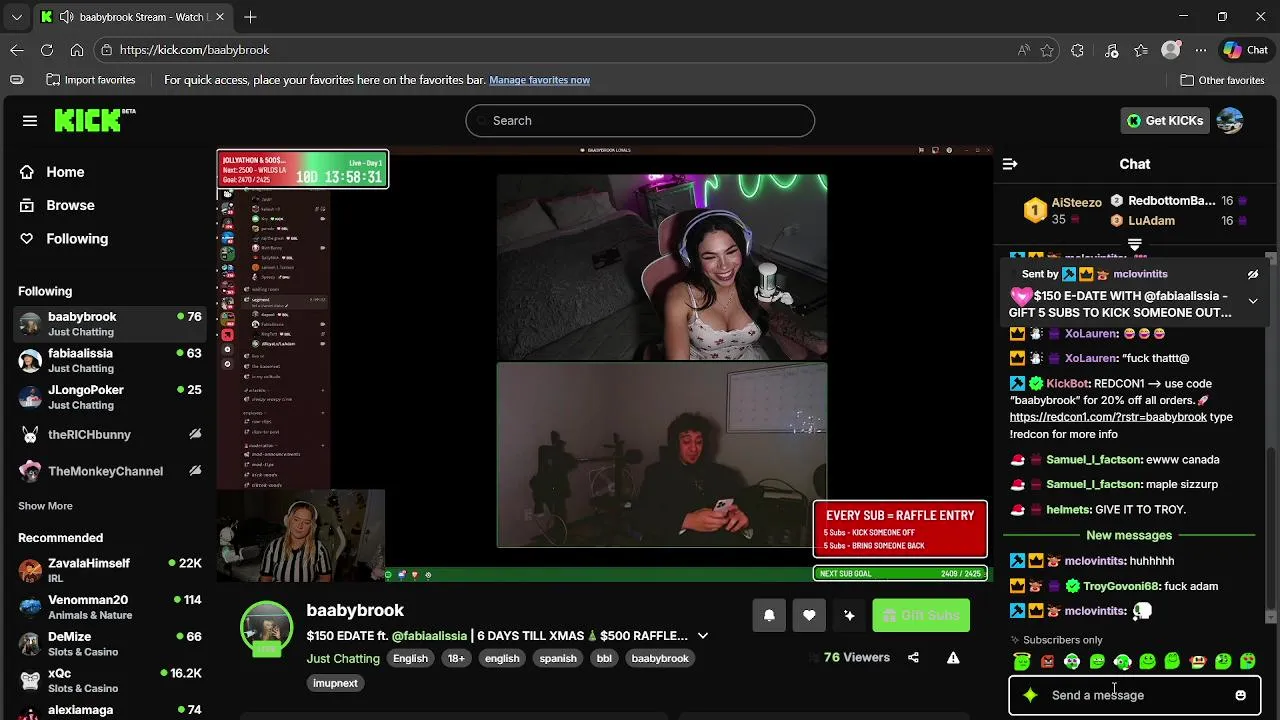Expand the chat leaderboard handle
Screen dimensions: 1280x720
click(x=1135, y=244)
